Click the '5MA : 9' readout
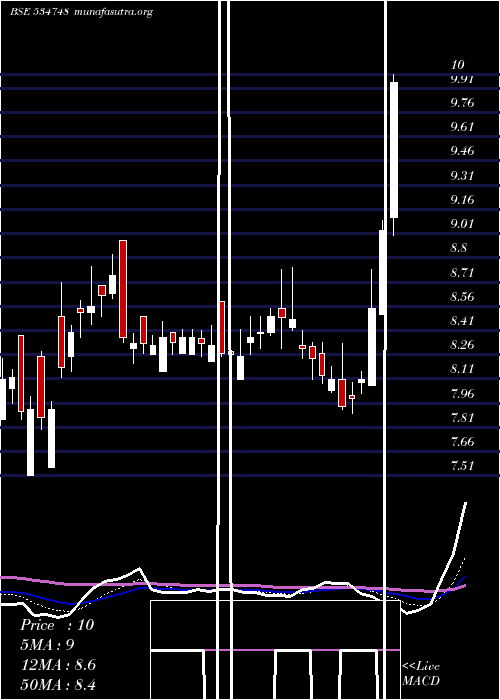The height and width of the screenshot is (700, 500). pos(47,645)
